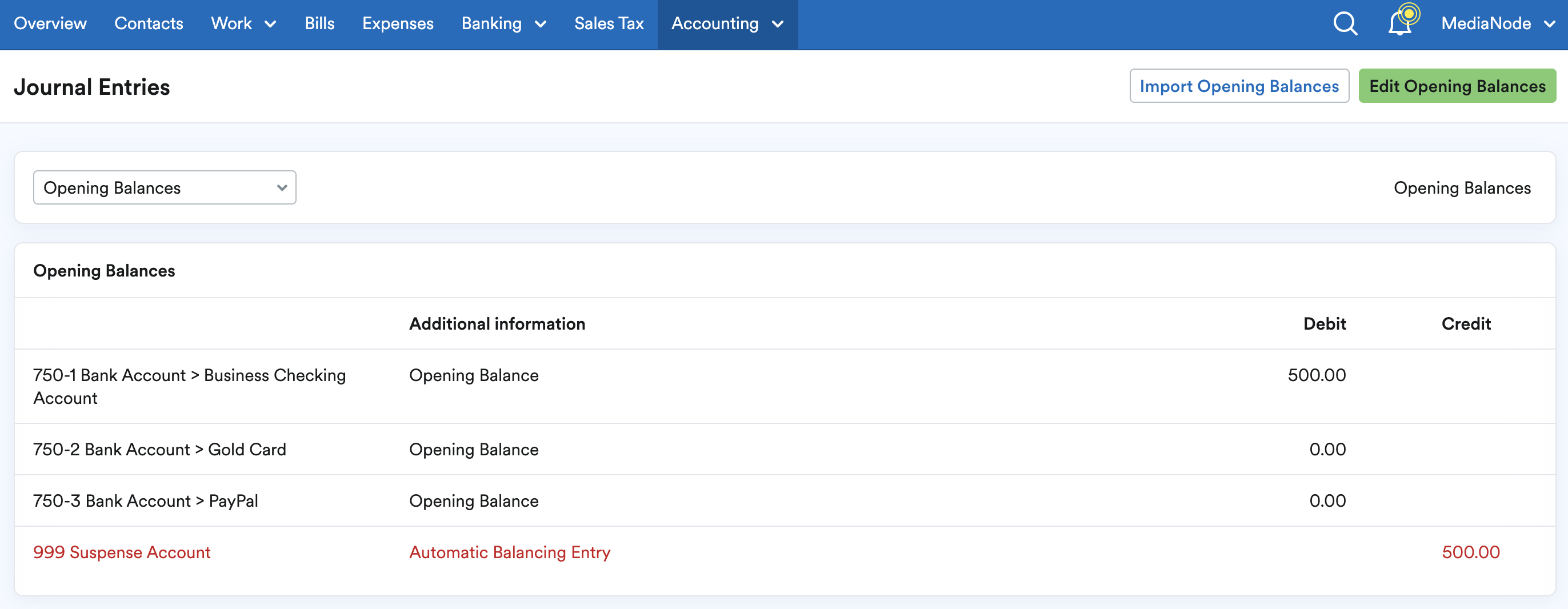1568x609 pixels.
Task: Click the Automatic Balancing Entry text
Action: [510, 552]
